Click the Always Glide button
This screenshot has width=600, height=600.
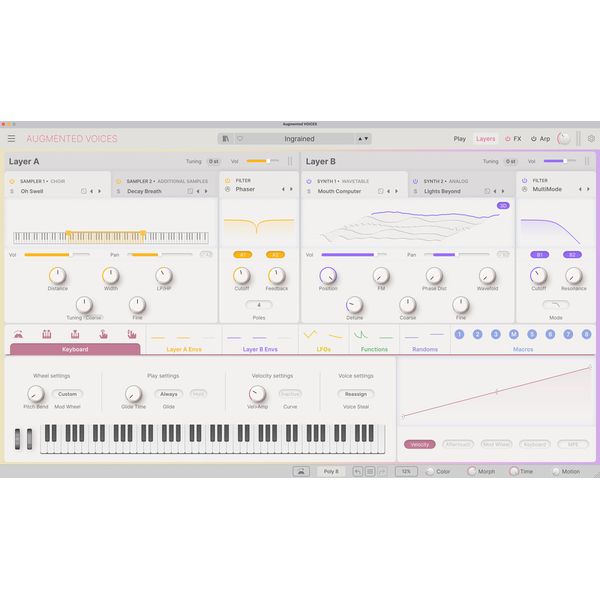coord(169,394)
